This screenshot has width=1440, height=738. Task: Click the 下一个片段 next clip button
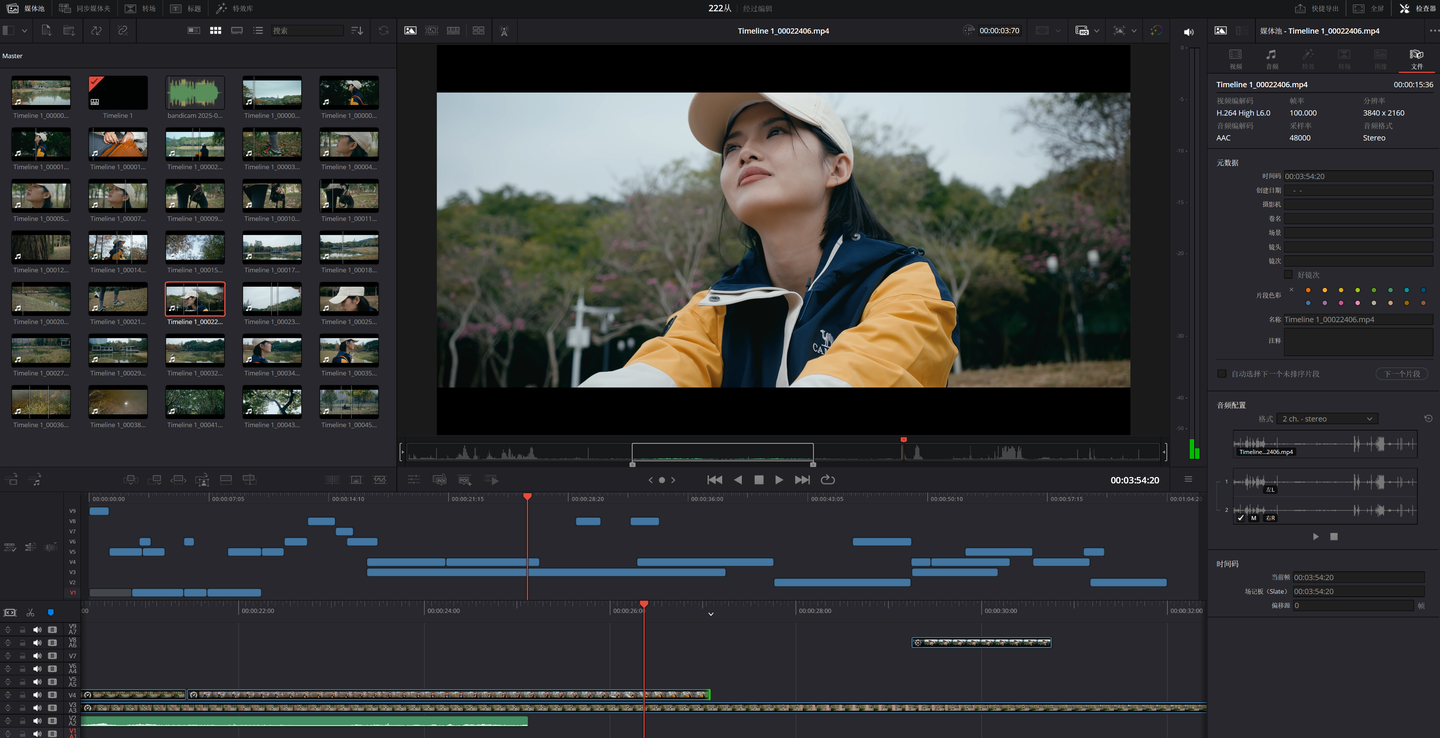coord(1402,374)
